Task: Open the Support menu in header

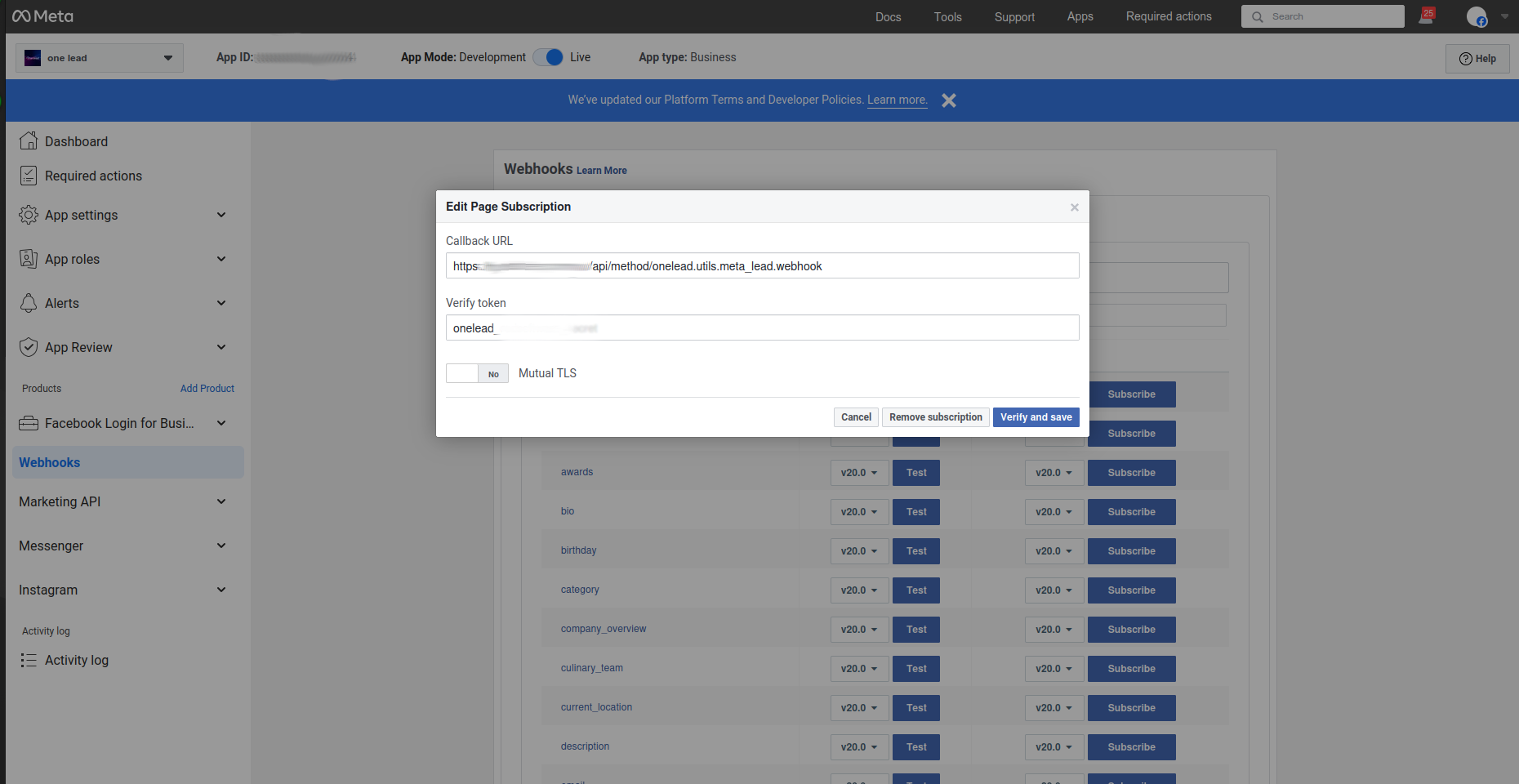Action: tap(1014, 16)
